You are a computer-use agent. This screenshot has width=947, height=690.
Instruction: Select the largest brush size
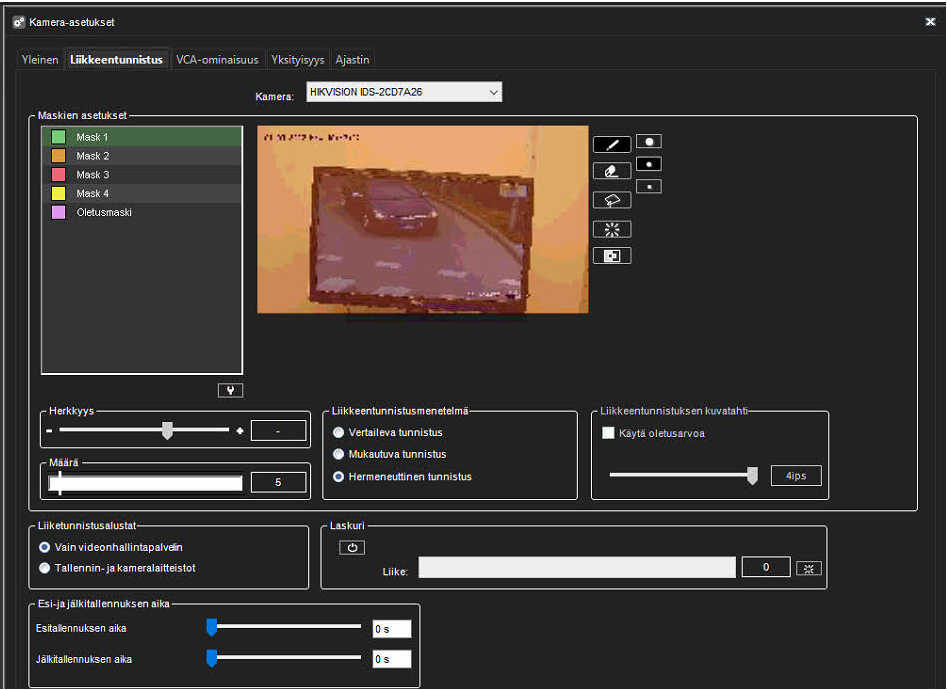[649, 142]
